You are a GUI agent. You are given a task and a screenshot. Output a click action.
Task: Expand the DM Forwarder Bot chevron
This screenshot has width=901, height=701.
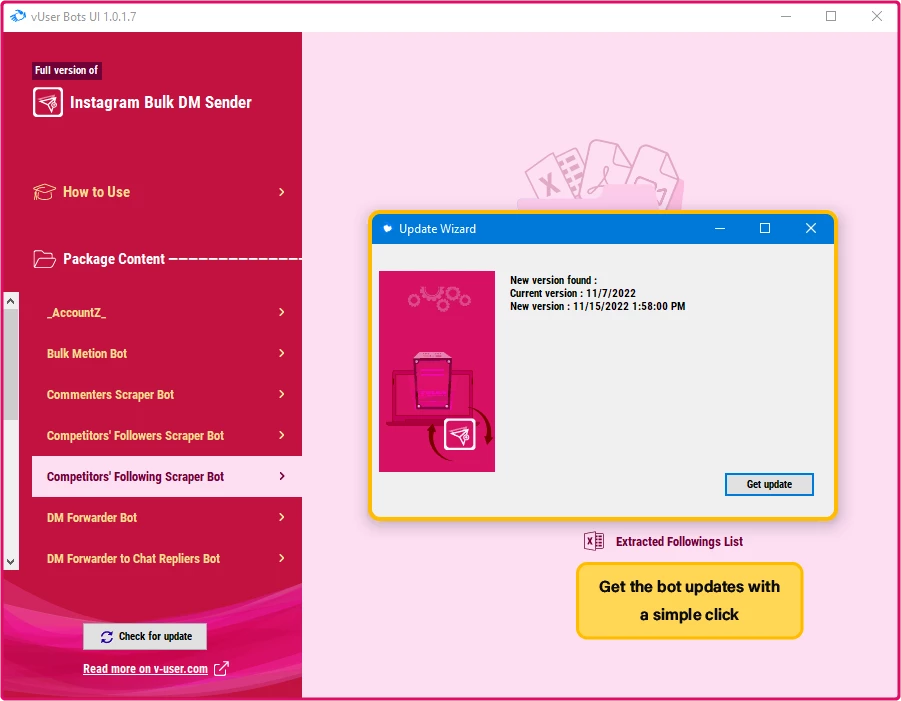point(282,517)
